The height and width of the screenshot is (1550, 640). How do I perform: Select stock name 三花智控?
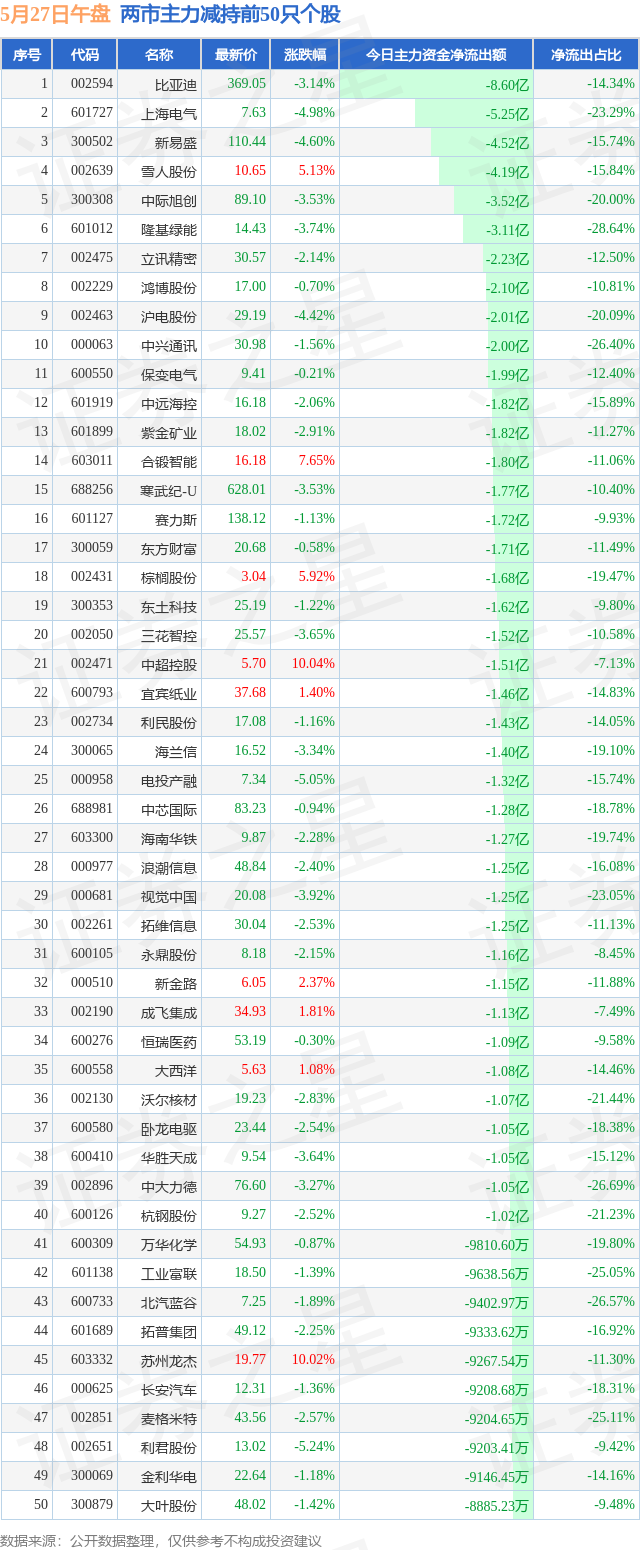[x=169, y=635]
